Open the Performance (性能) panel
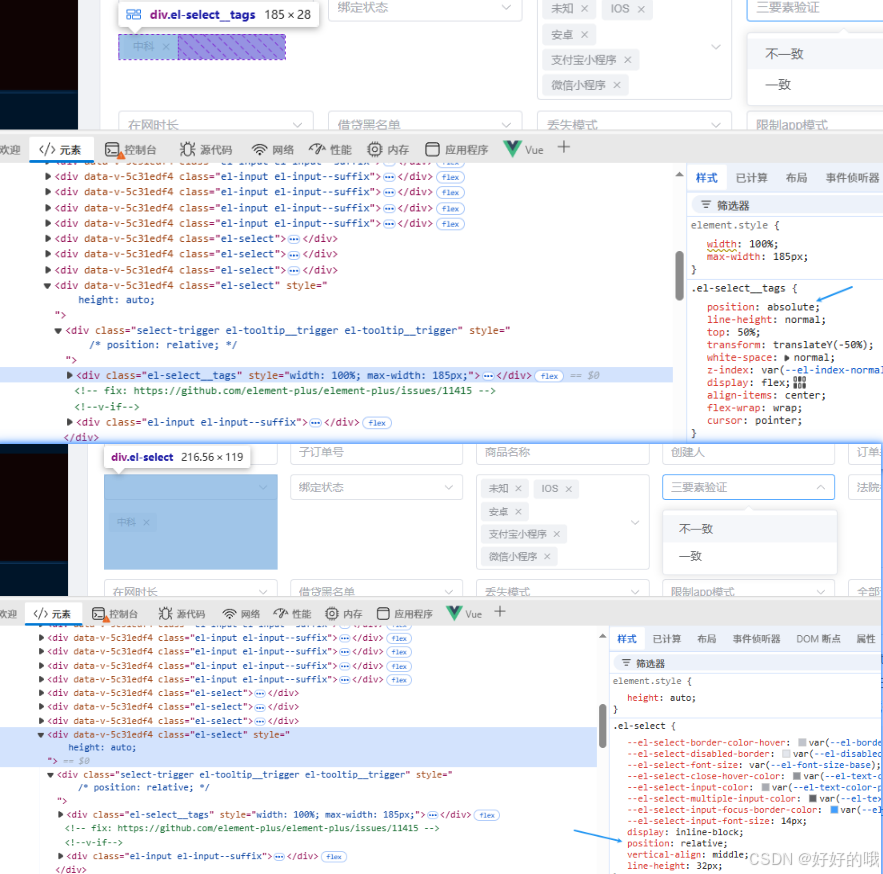 pos(330,150)
